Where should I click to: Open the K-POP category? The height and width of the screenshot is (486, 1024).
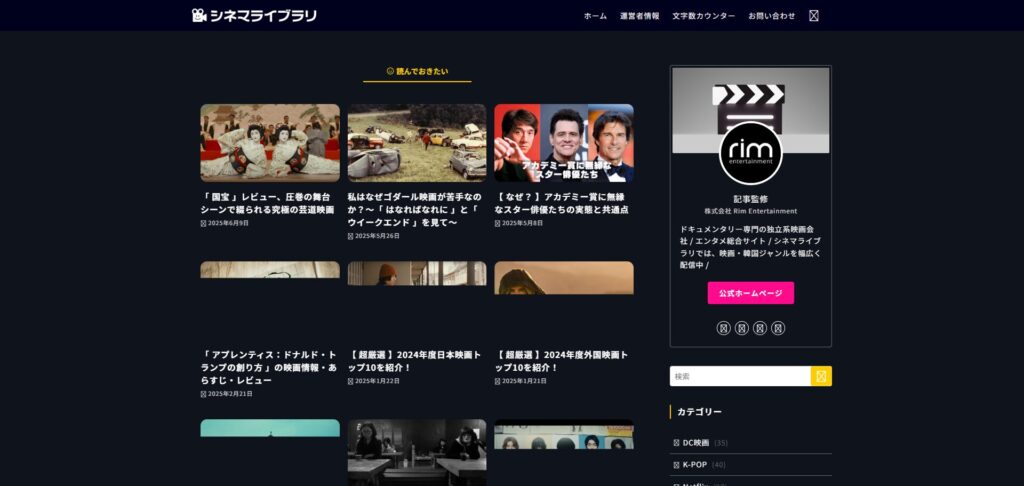(694, 465)
